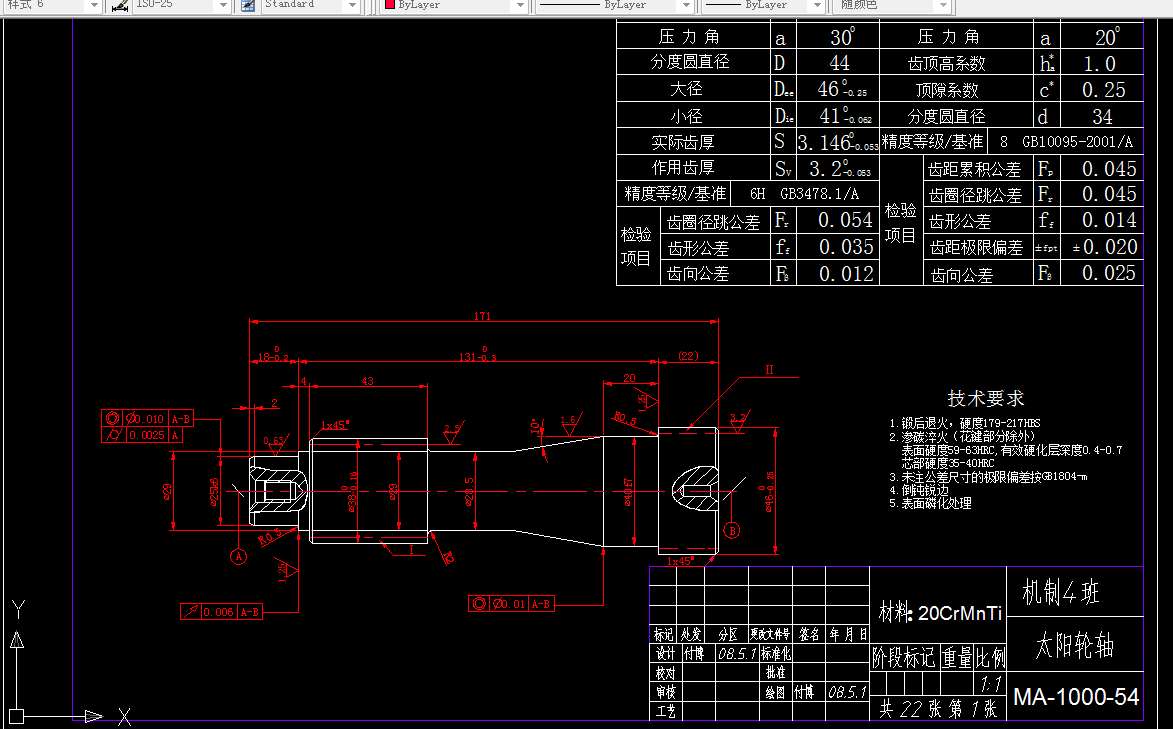Click the table style icon beside Standard
Image resolution: width=1173 pixels, height=729 pixels.
point(248,5)
